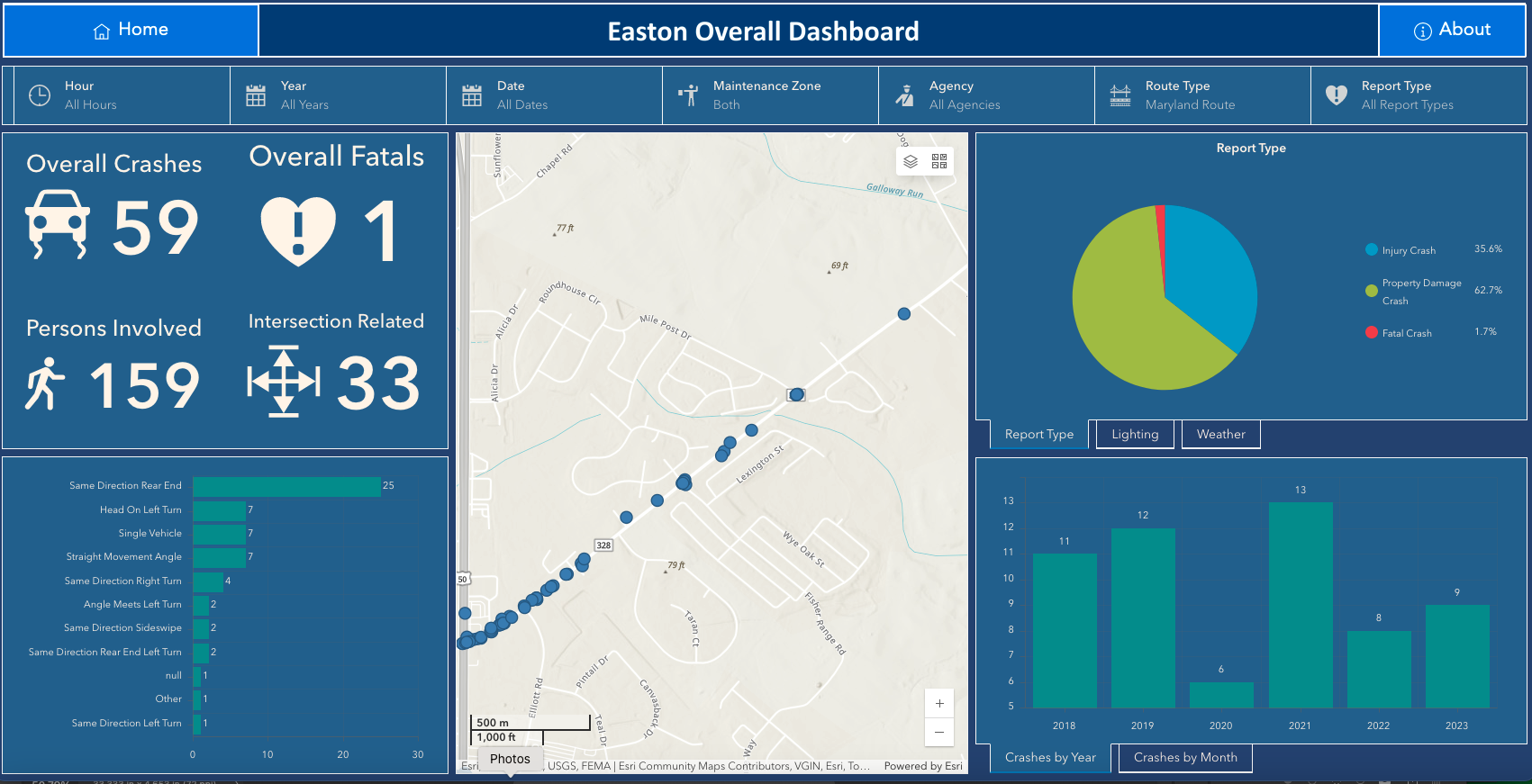Open the map layers list icon
The image size is (1532, 784).
pos(911,161)
